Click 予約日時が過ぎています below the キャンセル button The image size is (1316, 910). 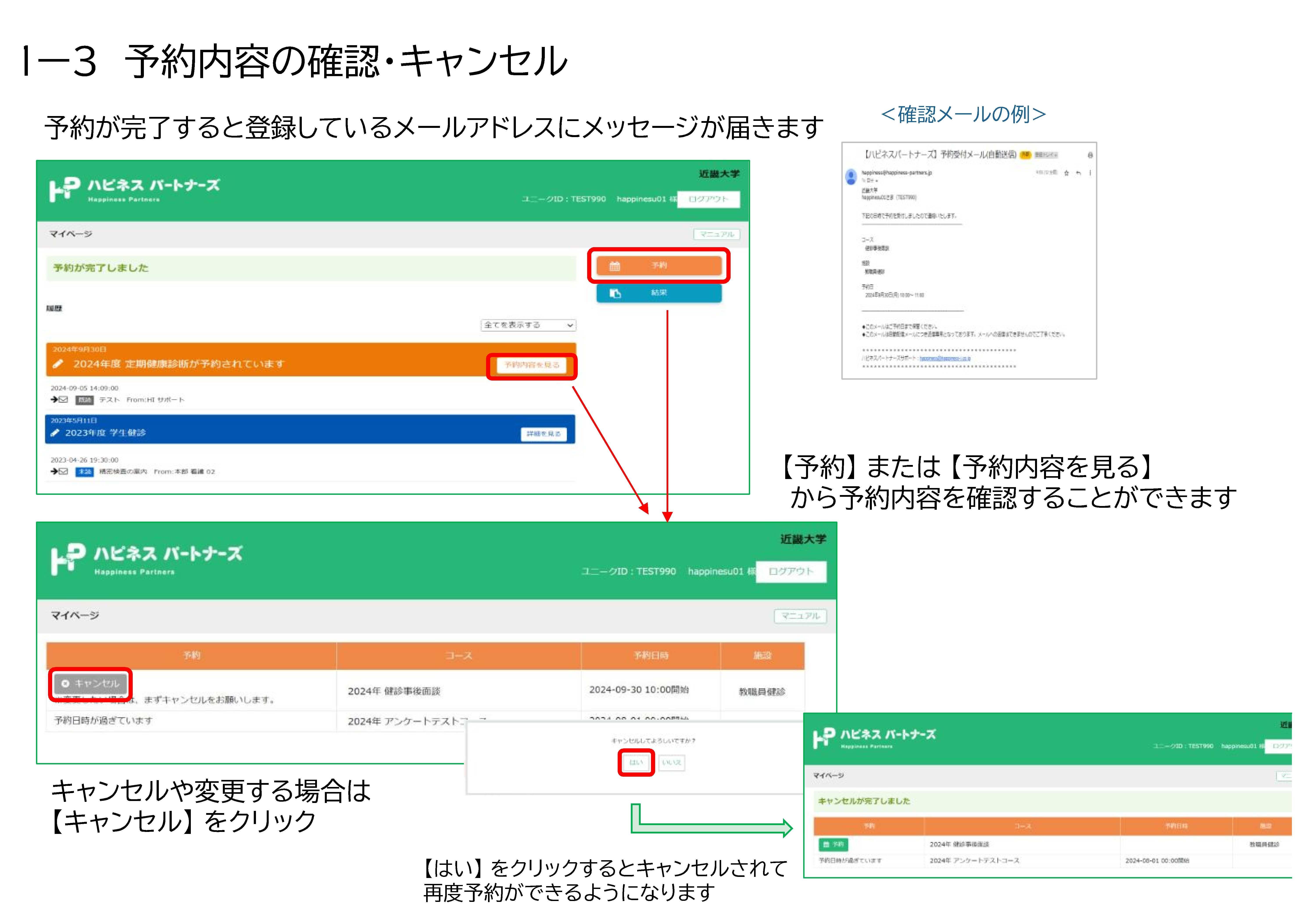(x=103, y=721)
